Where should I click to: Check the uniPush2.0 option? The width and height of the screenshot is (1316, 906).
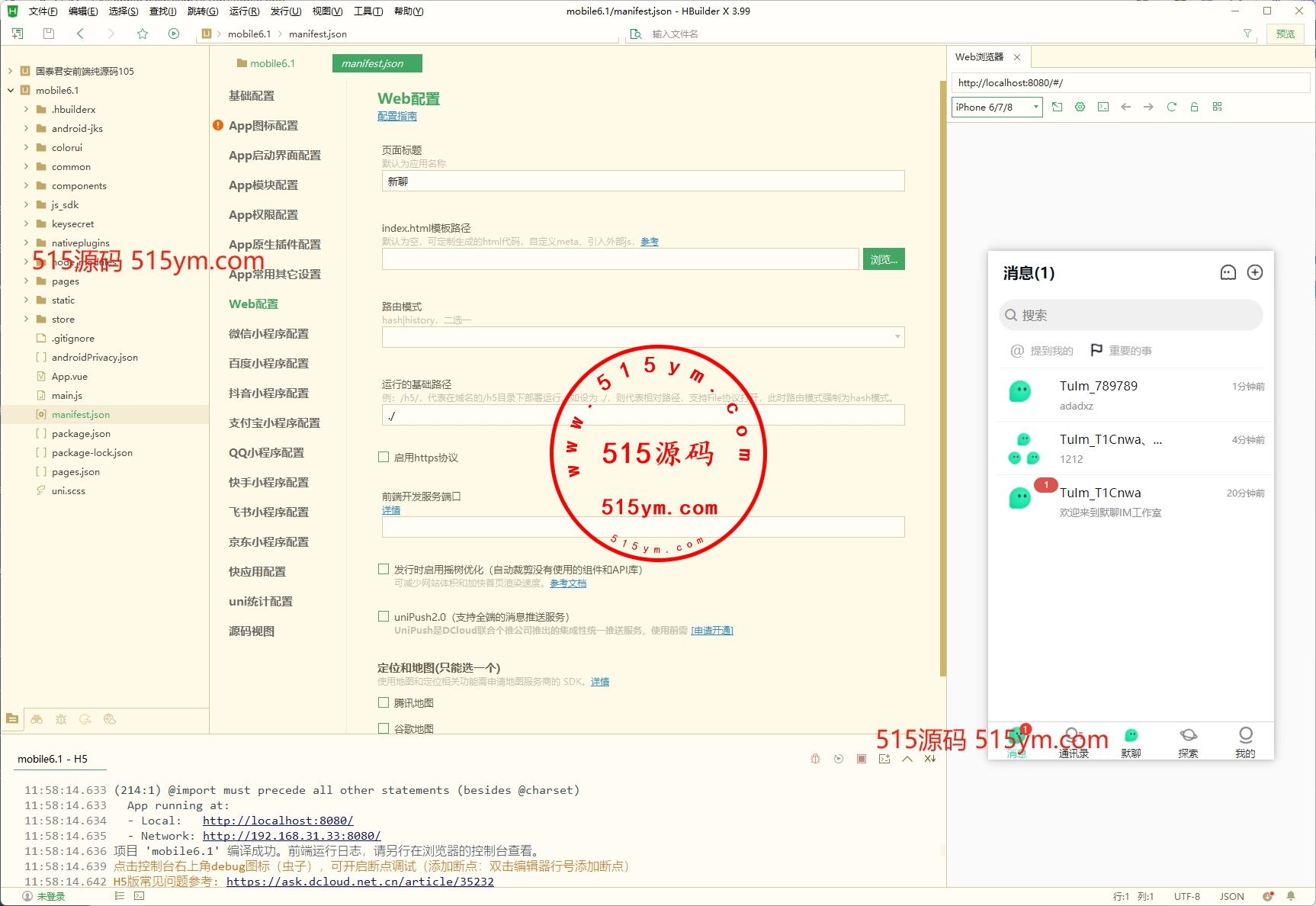click(384, 616)
